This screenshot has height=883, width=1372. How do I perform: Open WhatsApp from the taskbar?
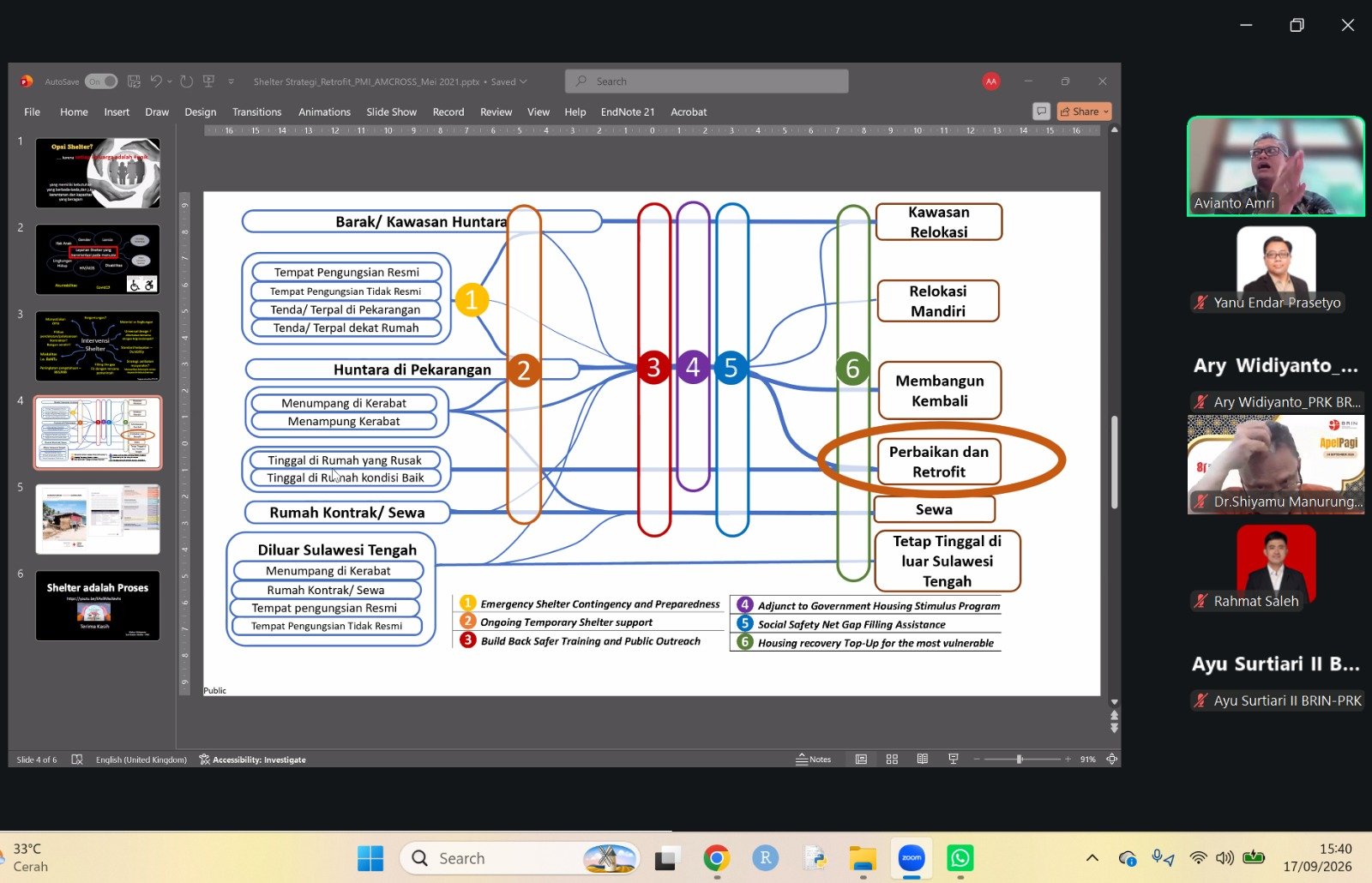960,858
